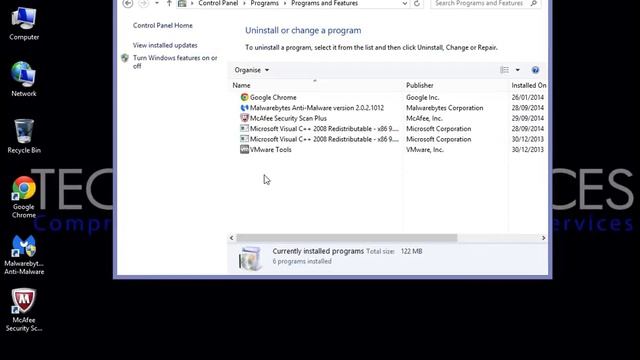Viewport: 640px width, 360px height.
Task: Select the Malwarebytes Anti-Malware desktop shortcut
Action: 24,255
